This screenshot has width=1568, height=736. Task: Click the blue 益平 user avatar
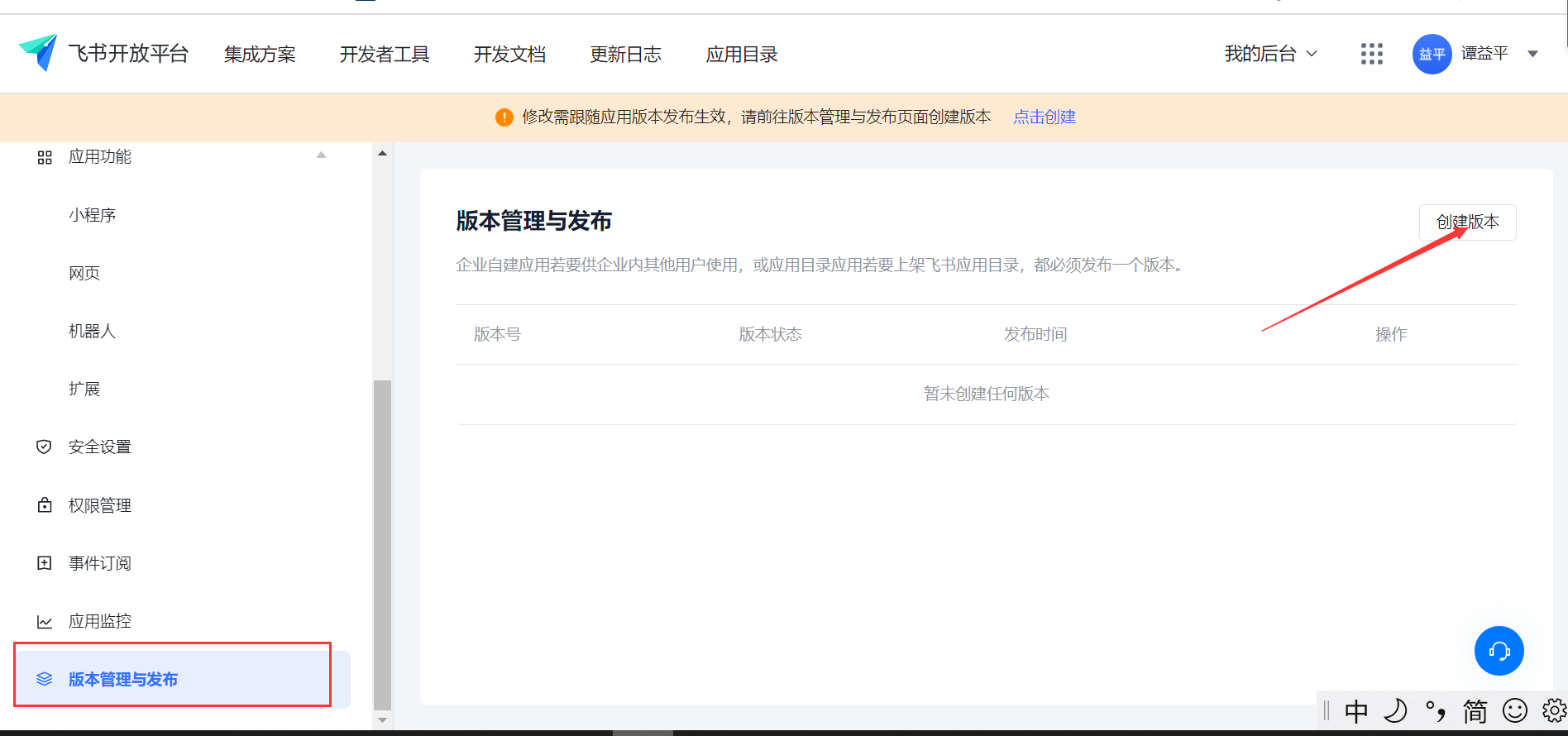coord(1432,54)
